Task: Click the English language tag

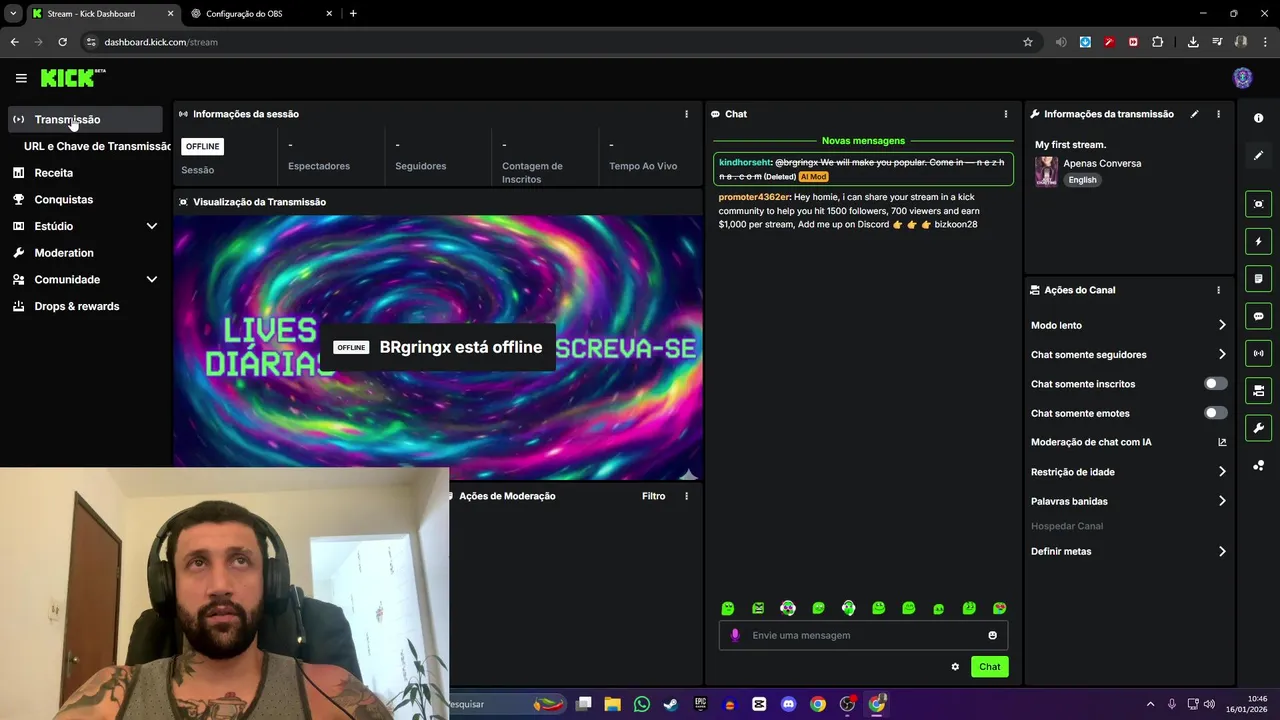Action: coord(1082,180)
